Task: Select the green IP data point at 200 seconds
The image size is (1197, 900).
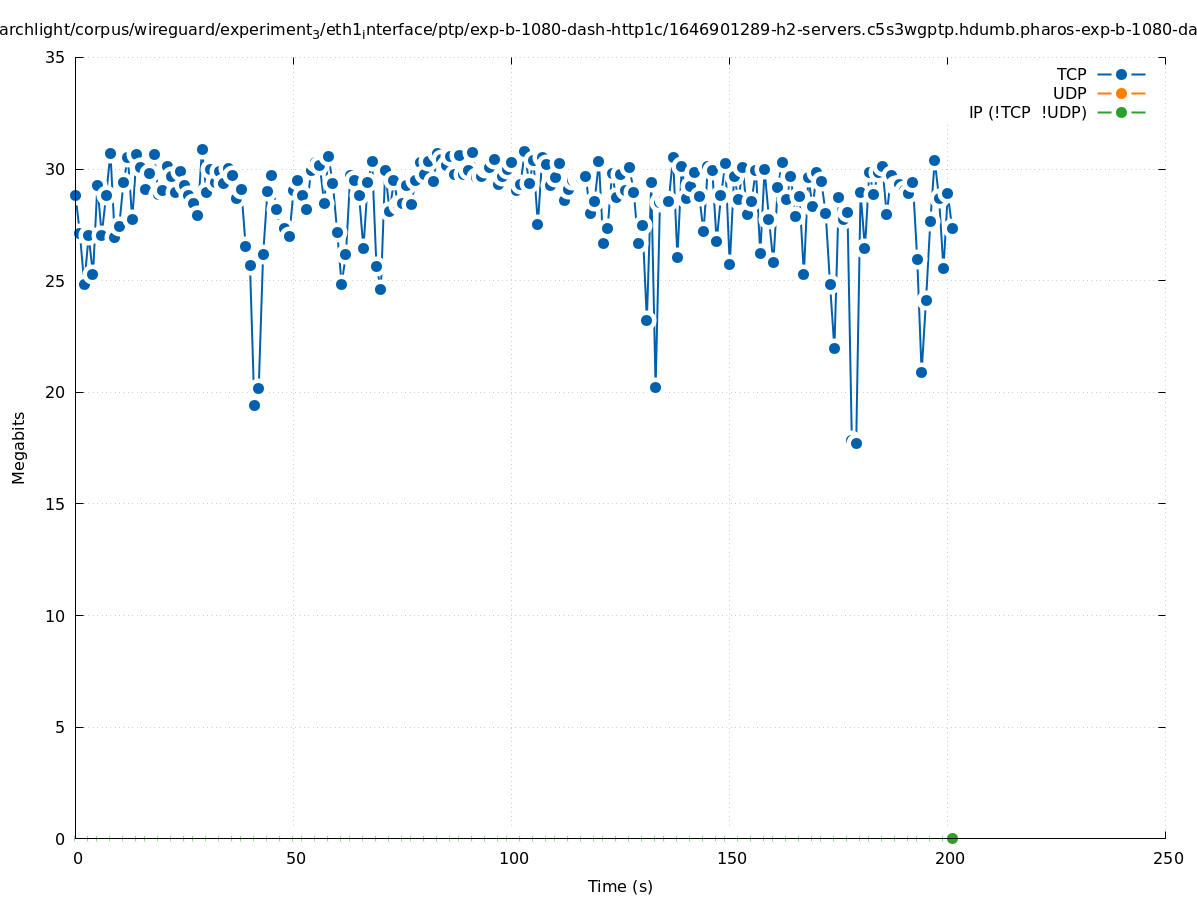Action: (952, 838)
